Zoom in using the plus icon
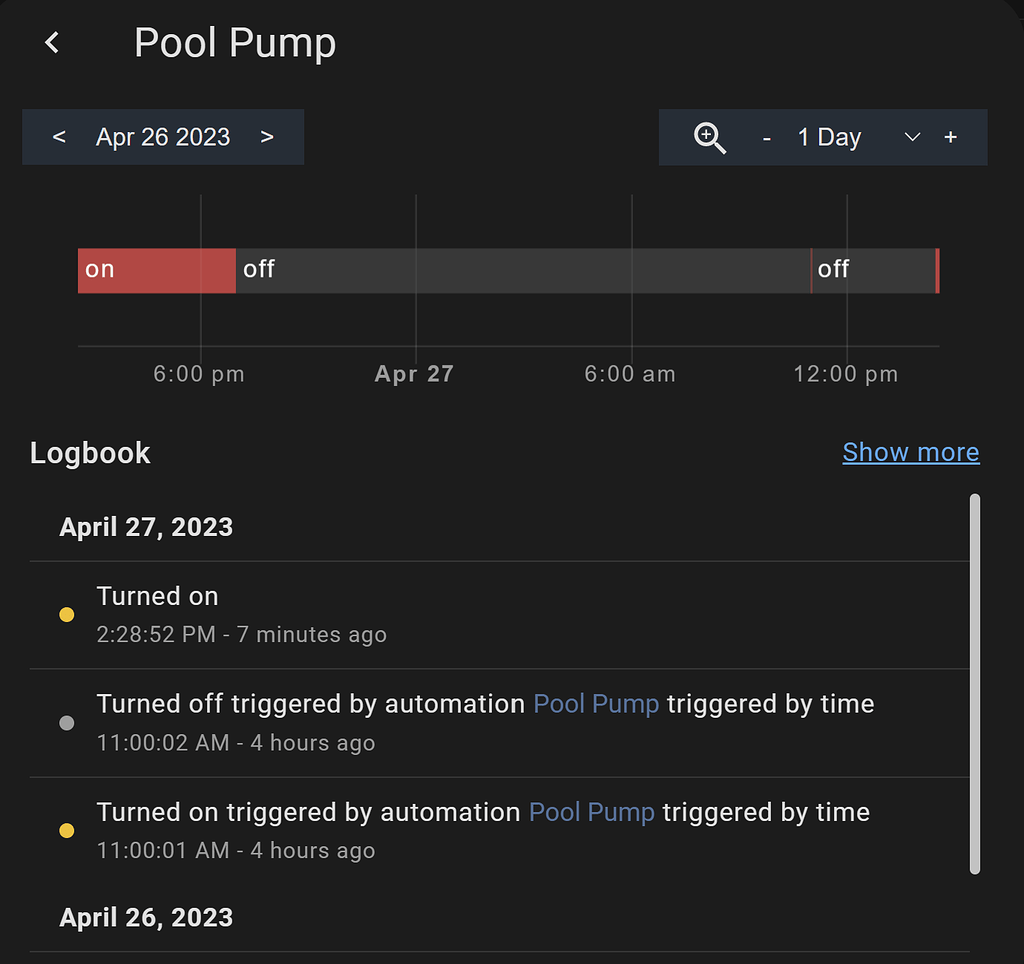This screenshot has width=1024, height=964. [950, 137]
